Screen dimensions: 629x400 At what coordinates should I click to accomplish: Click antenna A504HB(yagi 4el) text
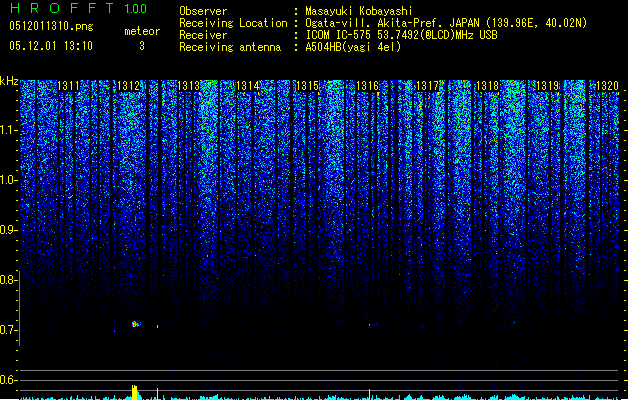coord(353,47)
